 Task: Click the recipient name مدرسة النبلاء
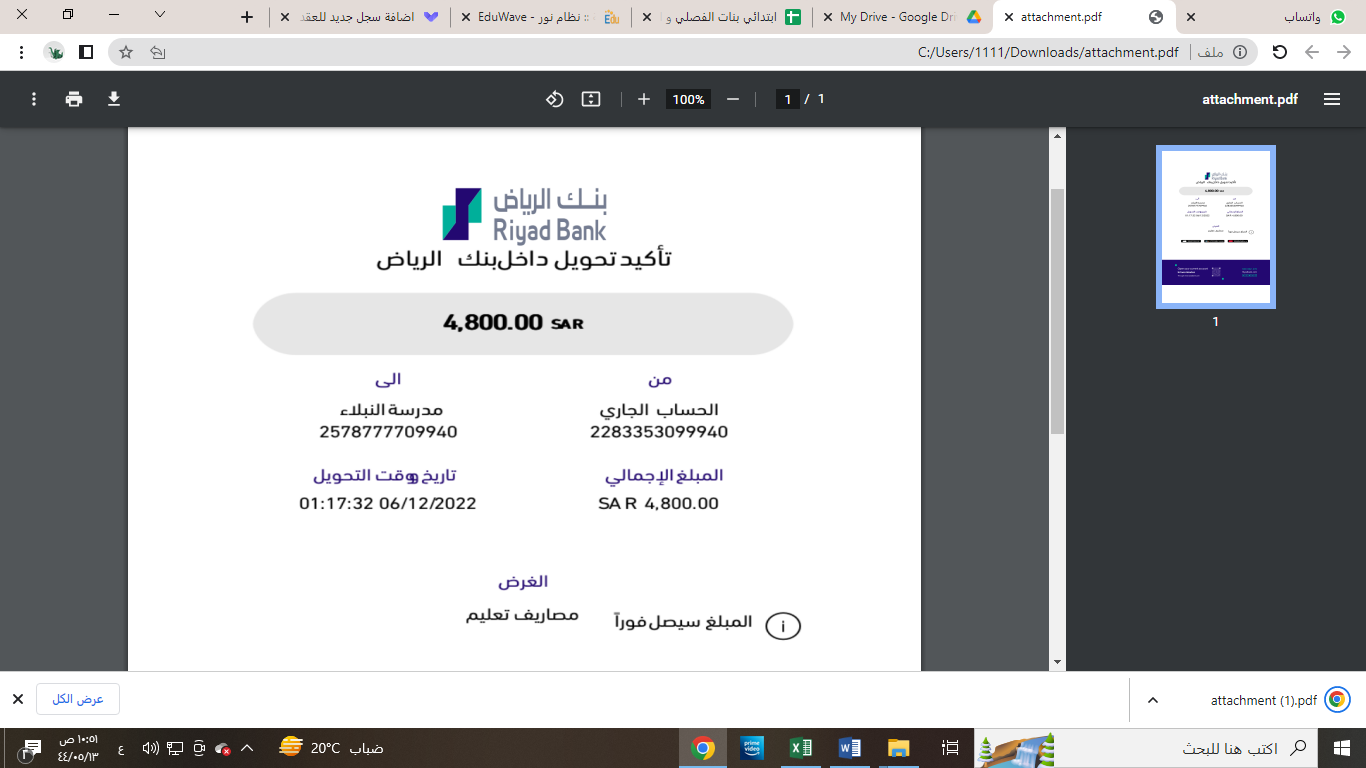[x=391, y=410]
